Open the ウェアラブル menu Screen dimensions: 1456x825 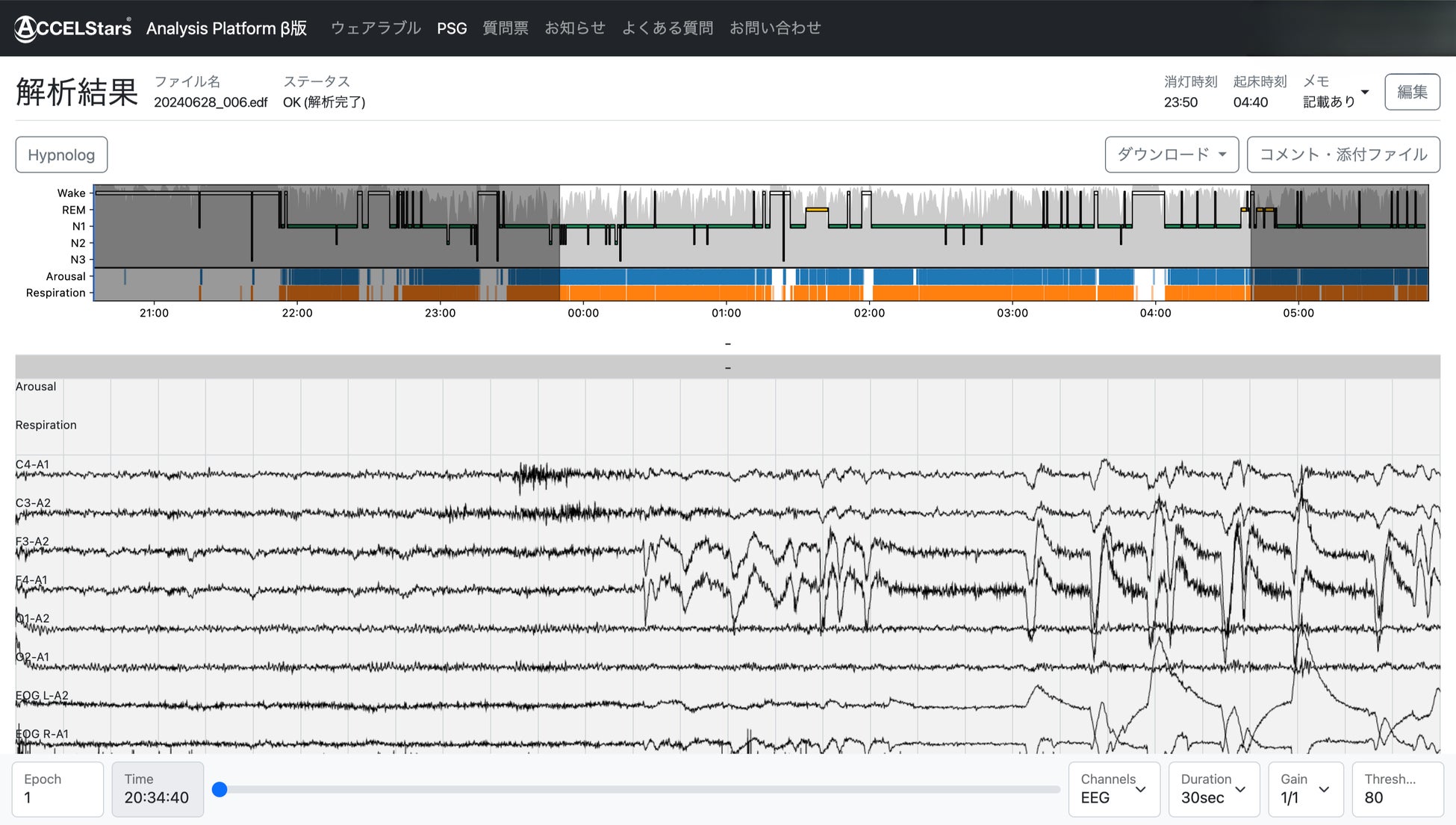point(376,28)
